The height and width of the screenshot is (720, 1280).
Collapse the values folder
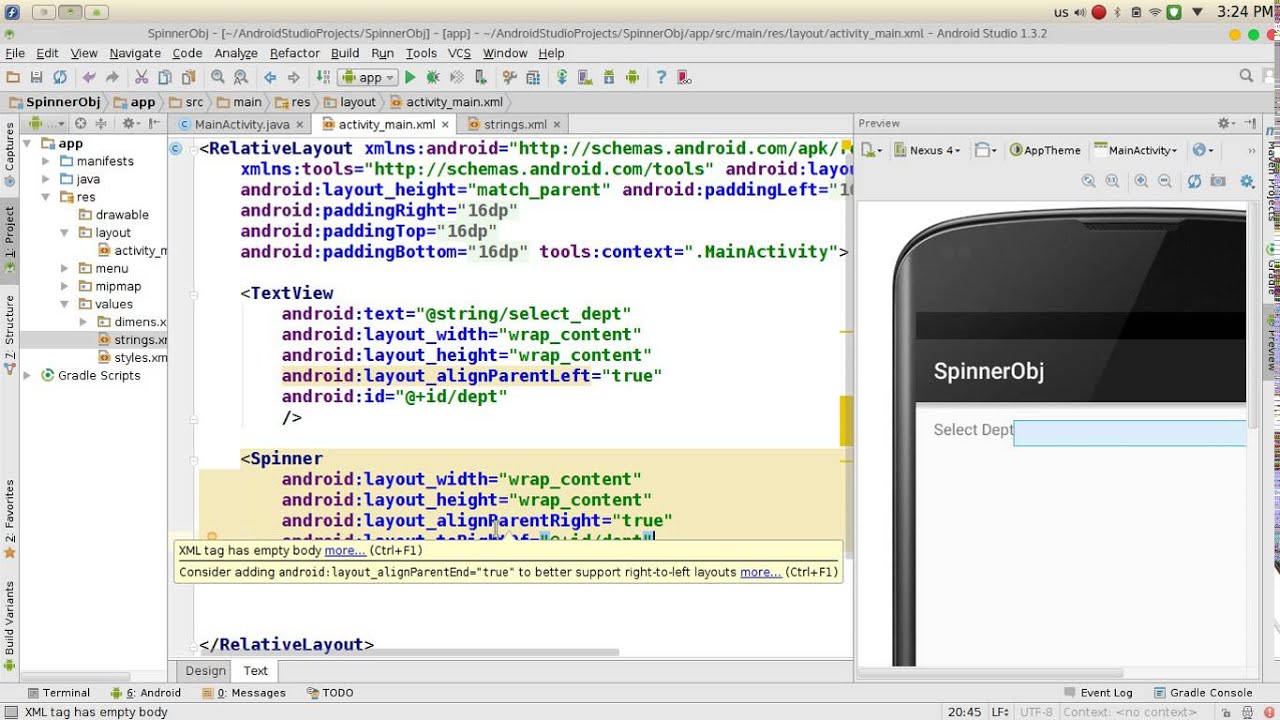click(64, 304)
